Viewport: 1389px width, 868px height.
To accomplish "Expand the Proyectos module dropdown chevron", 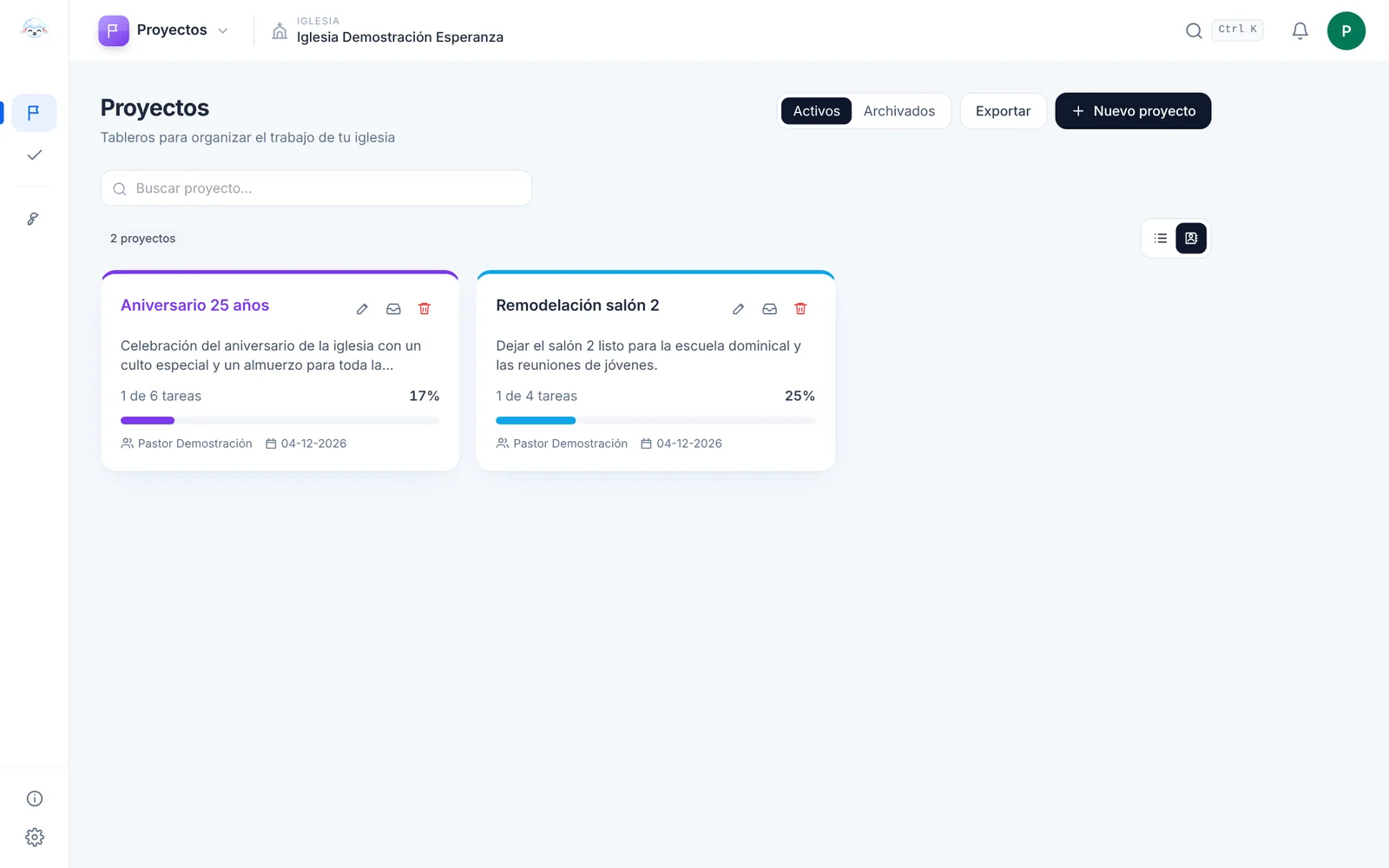I will (223, 30).
